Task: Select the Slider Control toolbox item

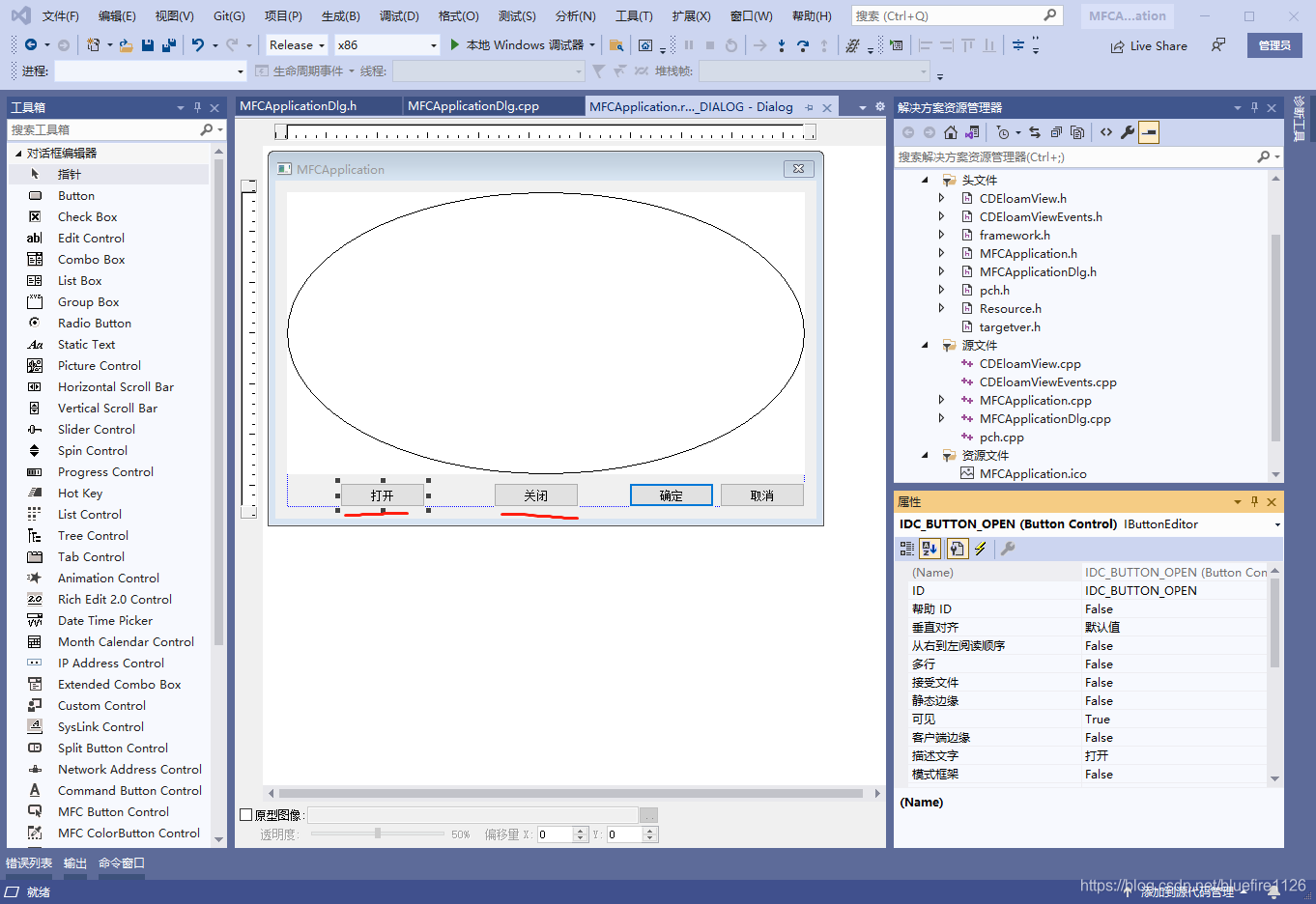Action: (97, 430)
